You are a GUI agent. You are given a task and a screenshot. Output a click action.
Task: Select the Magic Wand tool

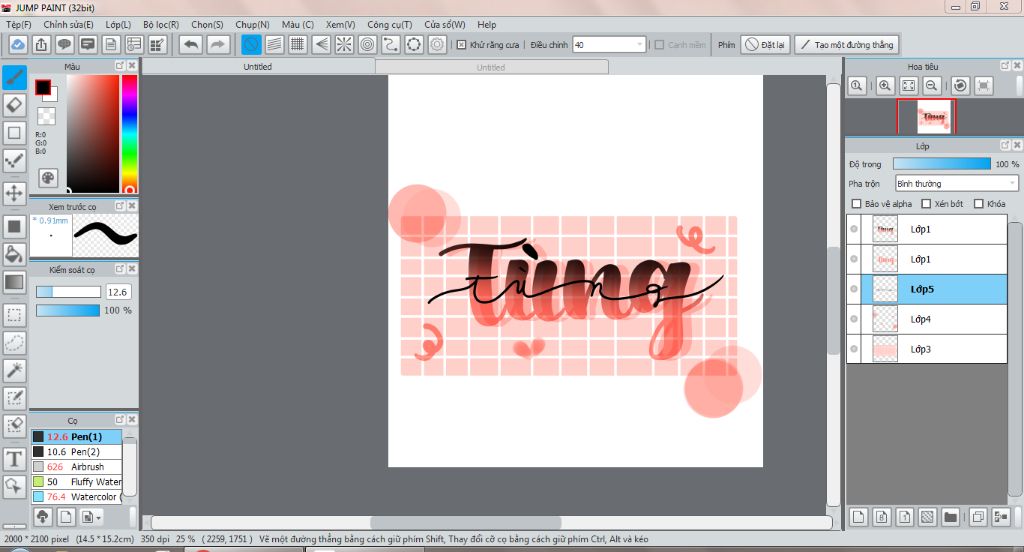click(14, 370)
